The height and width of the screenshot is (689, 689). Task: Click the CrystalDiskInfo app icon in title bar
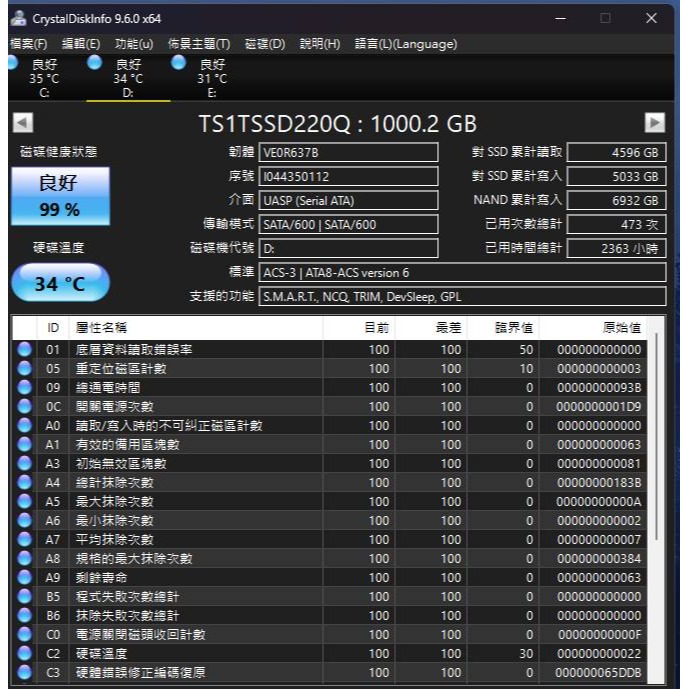coord(18,18)
